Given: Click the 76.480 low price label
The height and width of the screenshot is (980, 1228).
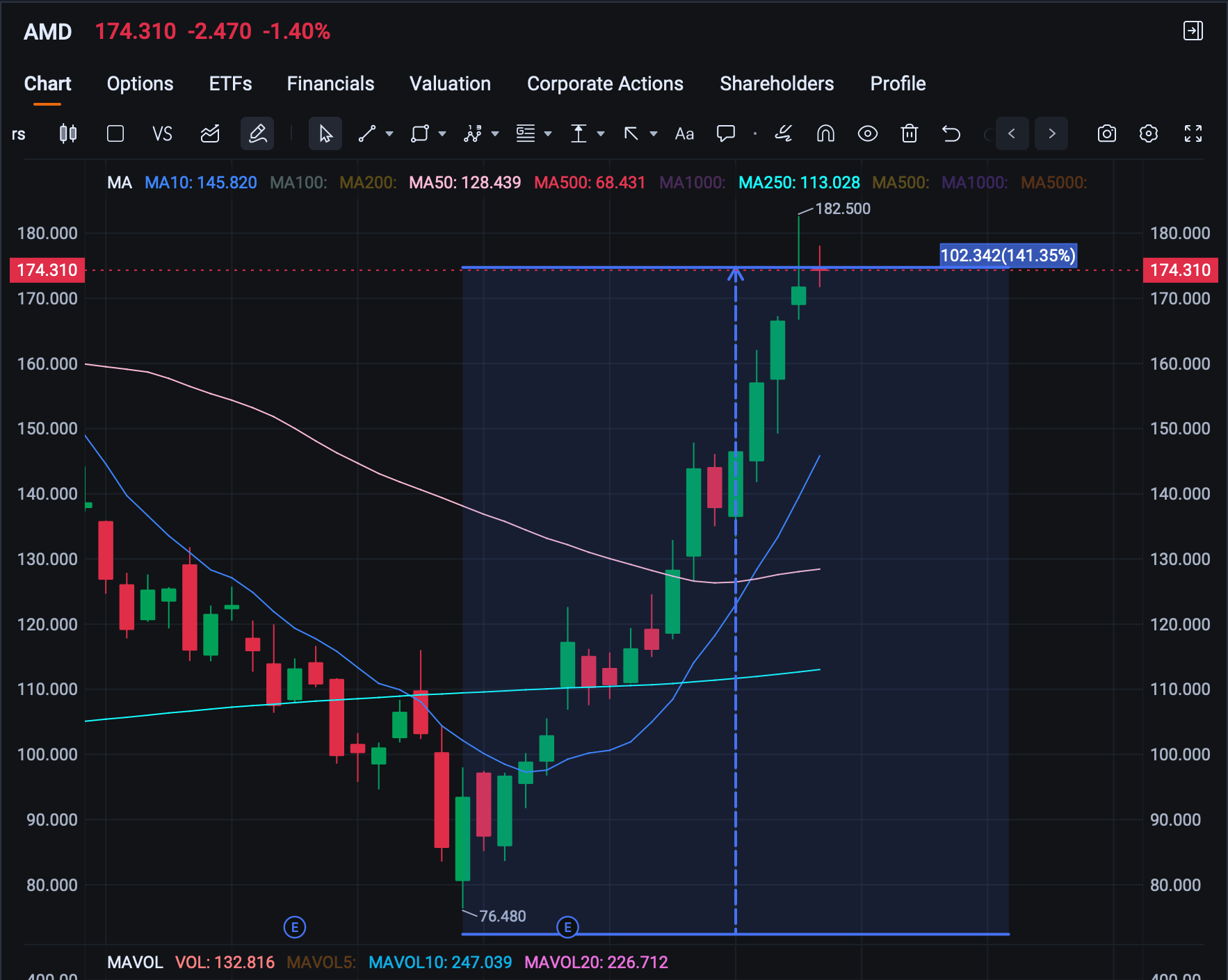Looking at the screenshot, I should pyautogui.click(x=503, y=916).
